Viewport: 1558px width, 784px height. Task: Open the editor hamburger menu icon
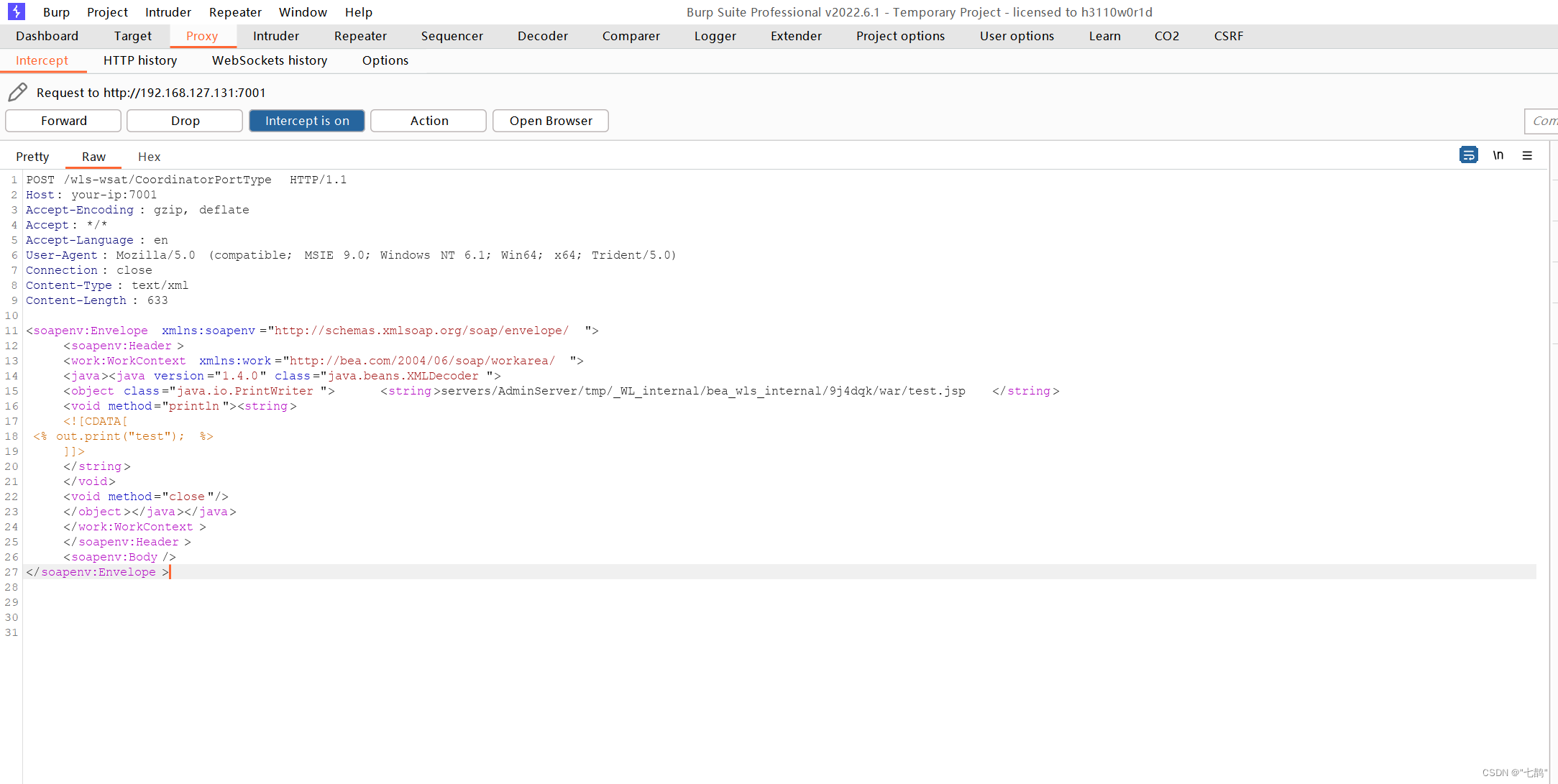(x=1527, y=155)
